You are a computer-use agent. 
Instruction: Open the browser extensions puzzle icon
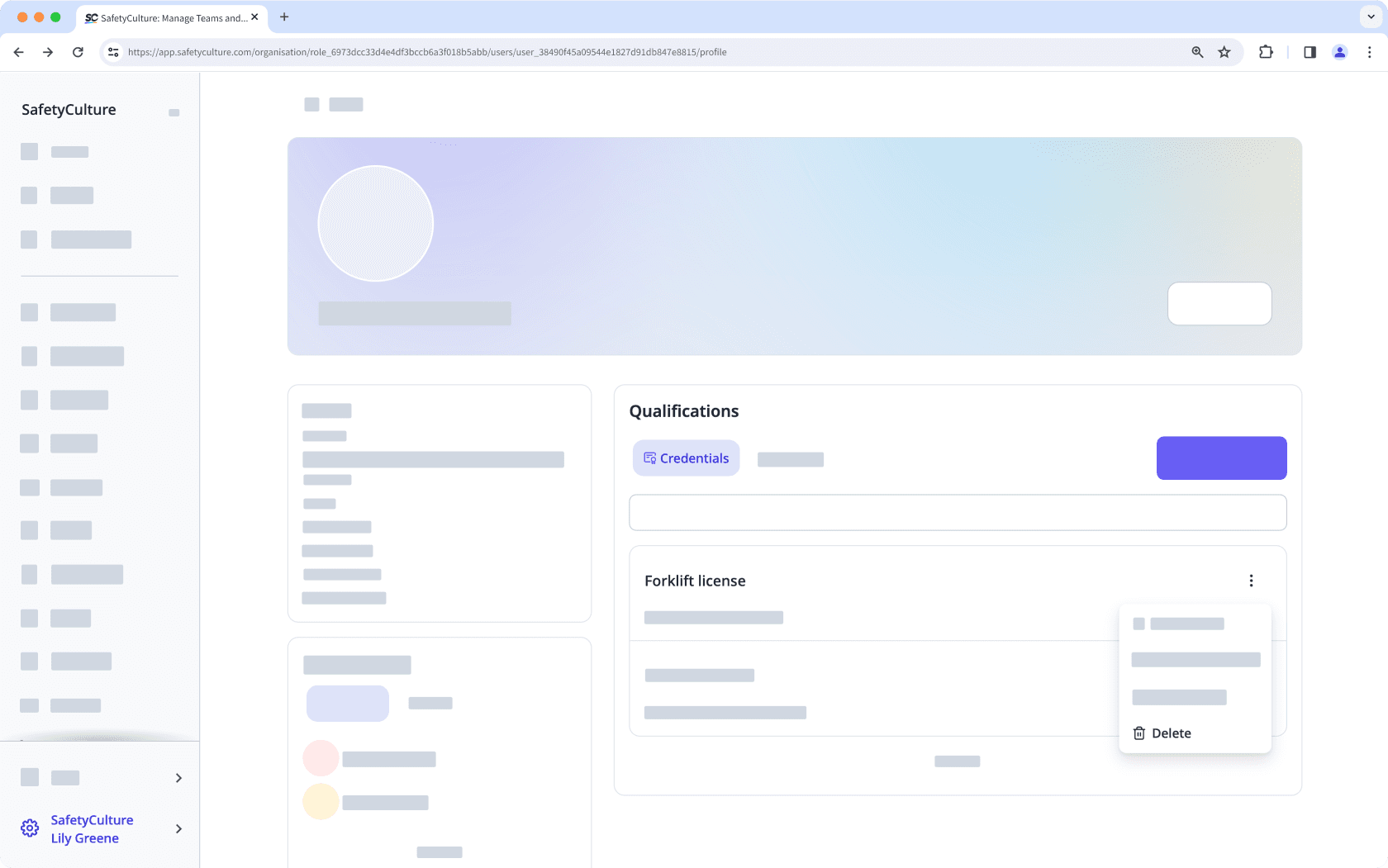tap(1266, 51)
